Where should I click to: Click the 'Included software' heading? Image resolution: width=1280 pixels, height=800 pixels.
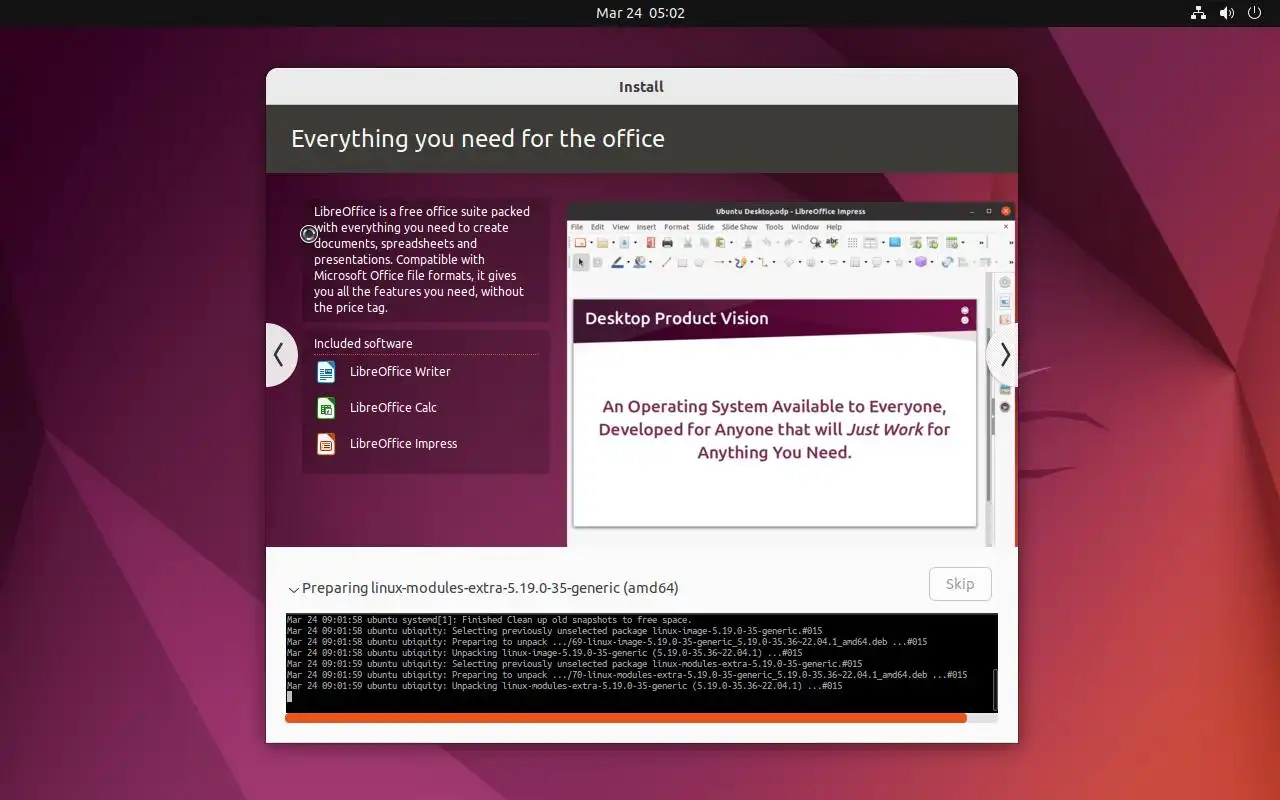pyautogui.click(x=363, y=343)
